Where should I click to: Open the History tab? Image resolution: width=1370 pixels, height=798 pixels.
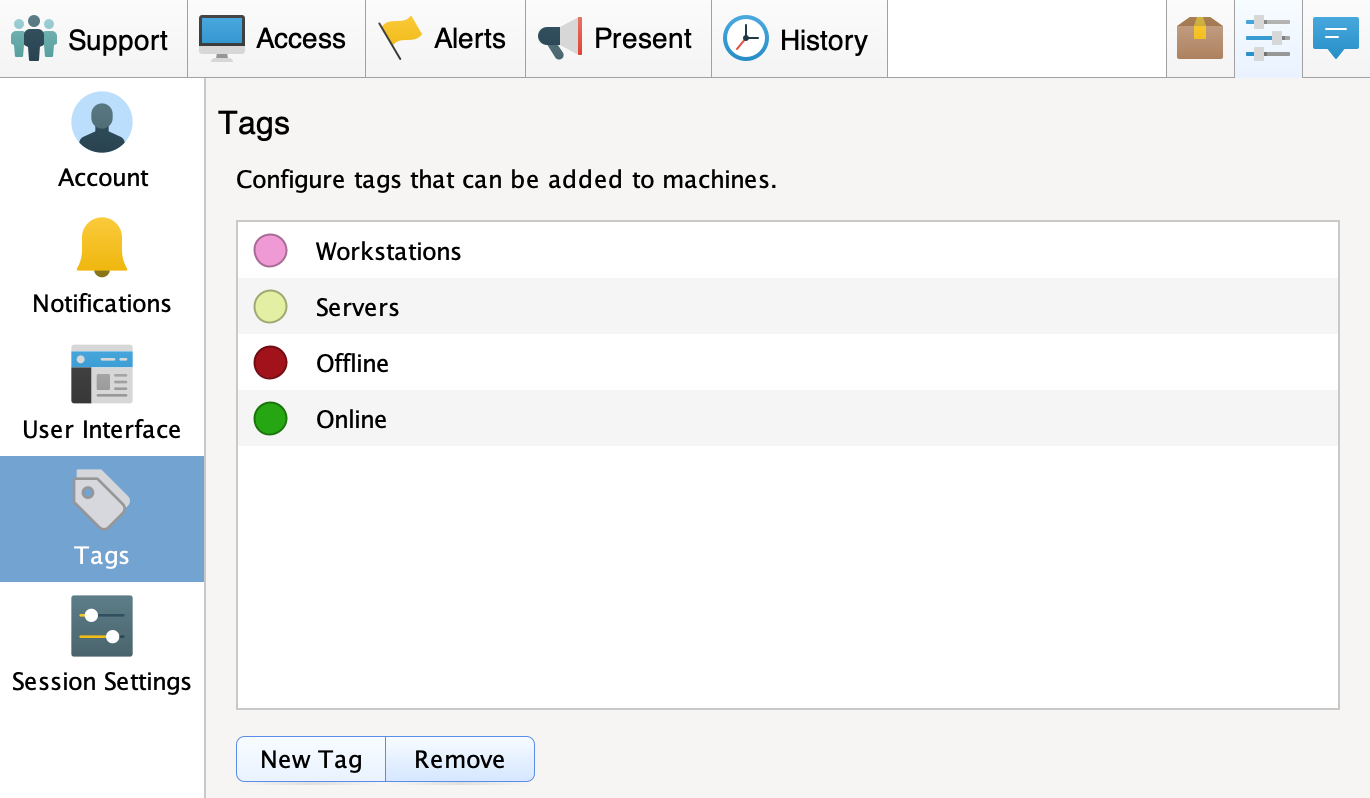799,39
